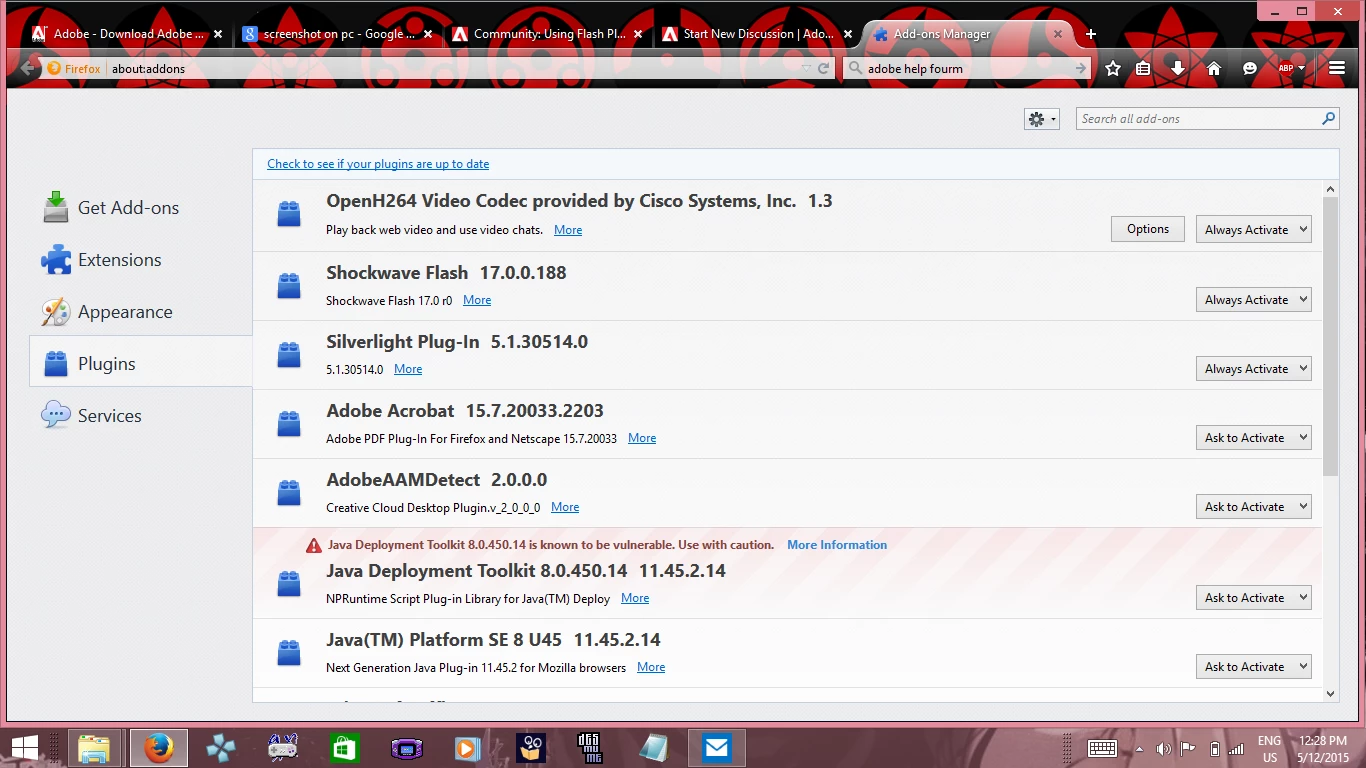Open the Windows Start button
The image size is (1366, 768).
point(24,748)
